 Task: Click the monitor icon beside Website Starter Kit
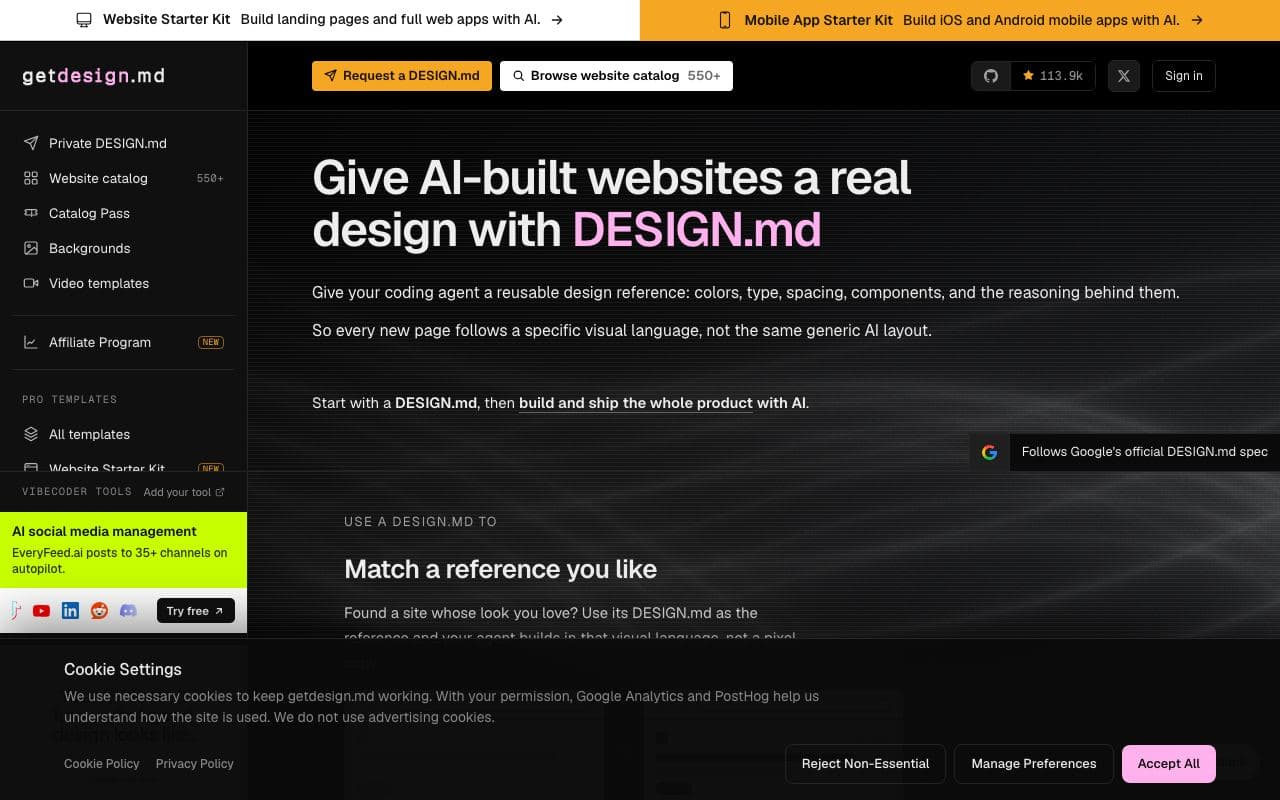[84, 20]
